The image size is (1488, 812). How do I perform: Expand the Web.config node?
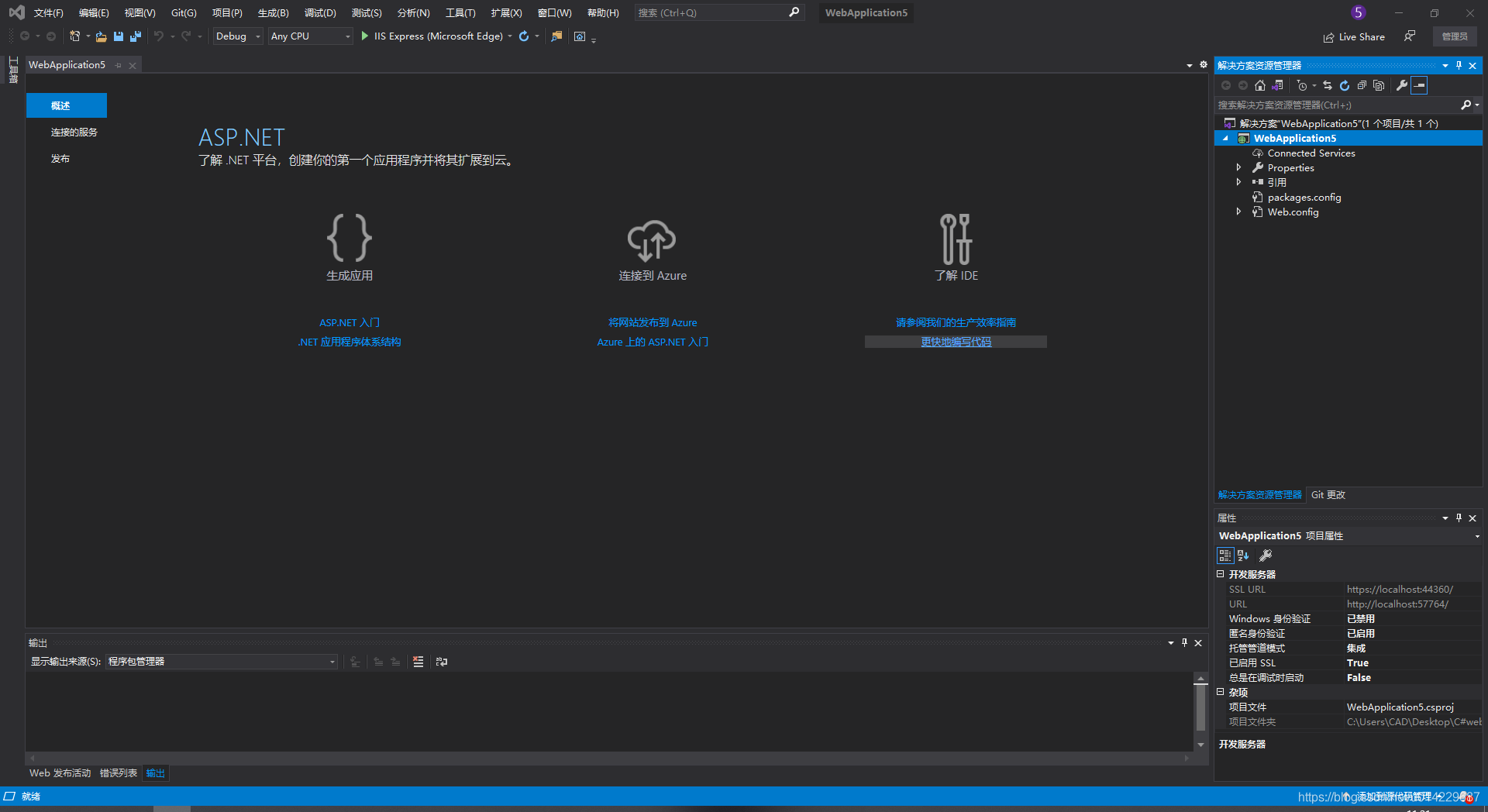(1238, 212)
